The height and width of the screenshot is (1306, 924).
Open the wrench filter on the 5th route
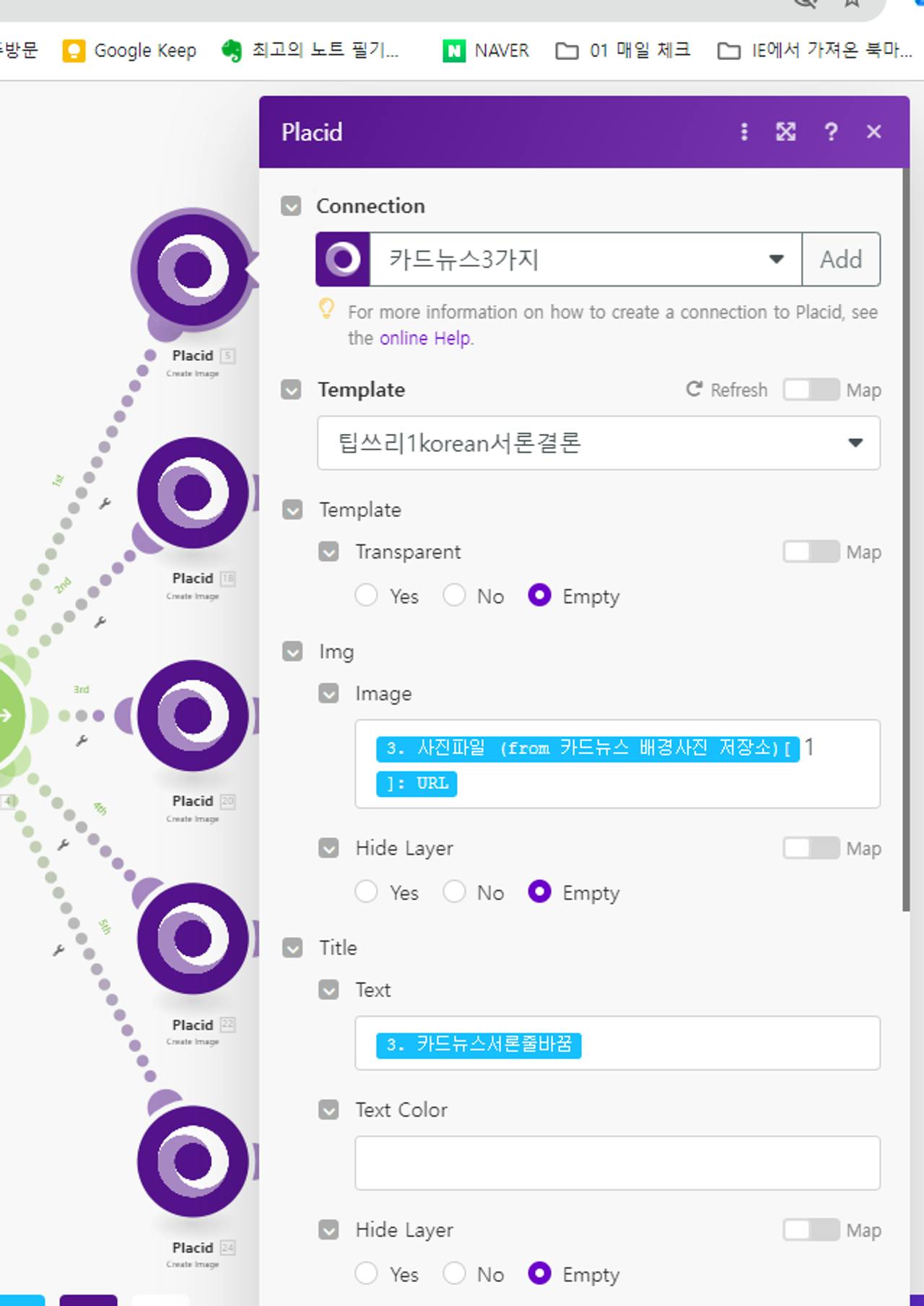click(58, 950)
